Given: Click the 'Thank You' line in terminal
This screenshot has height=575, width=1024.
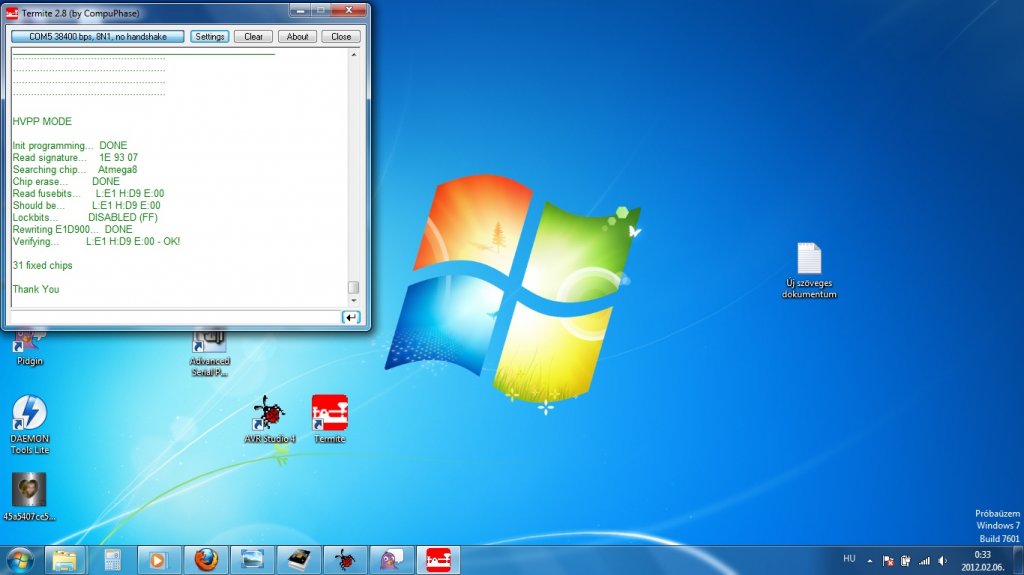Looking at the screenshot, I should tap(36, 289).
